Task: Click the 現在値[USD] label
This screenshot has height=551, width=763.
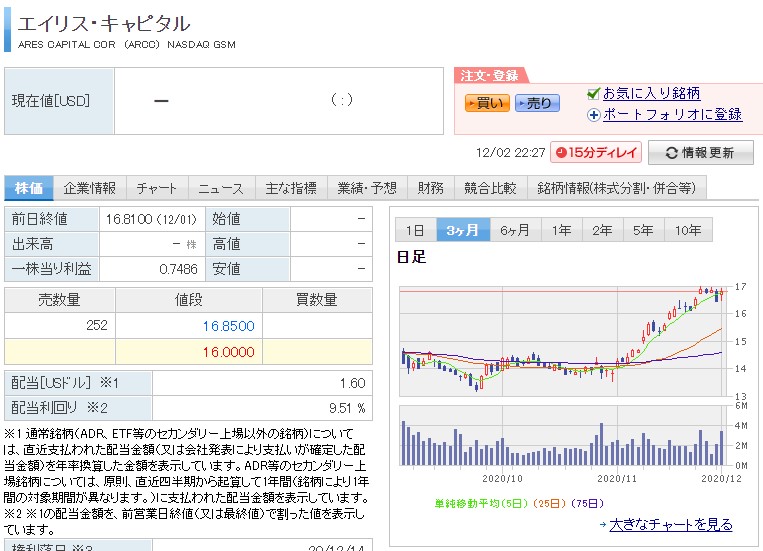Action: tap(51, 101)
